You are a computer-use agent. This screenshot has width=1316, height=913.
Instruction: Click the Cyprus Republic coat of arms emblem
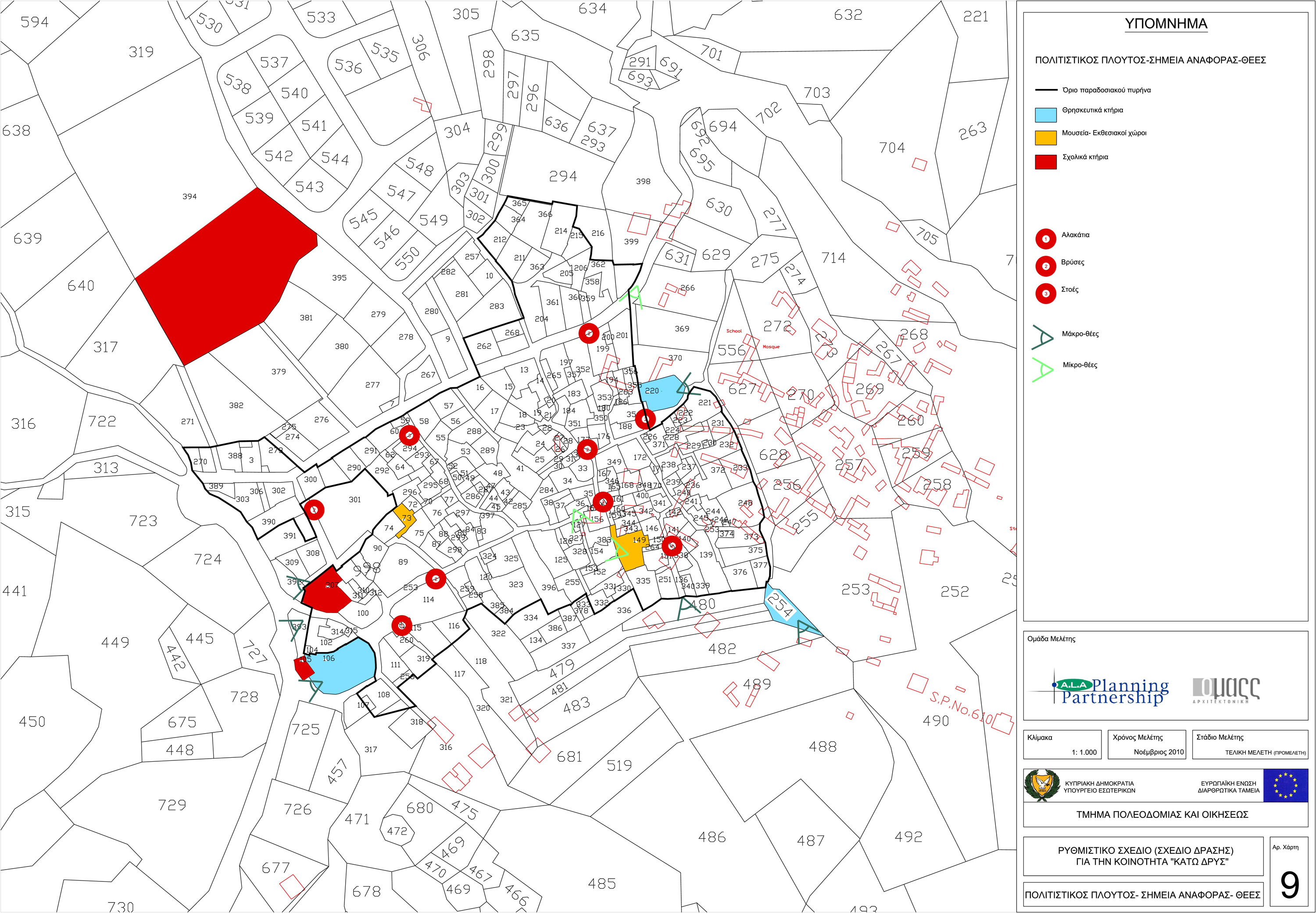(x=1042, y=785)
